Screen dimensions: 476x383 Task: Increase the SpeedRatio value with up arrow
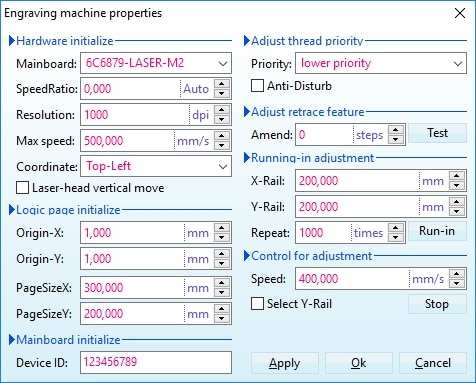[222, 84]
